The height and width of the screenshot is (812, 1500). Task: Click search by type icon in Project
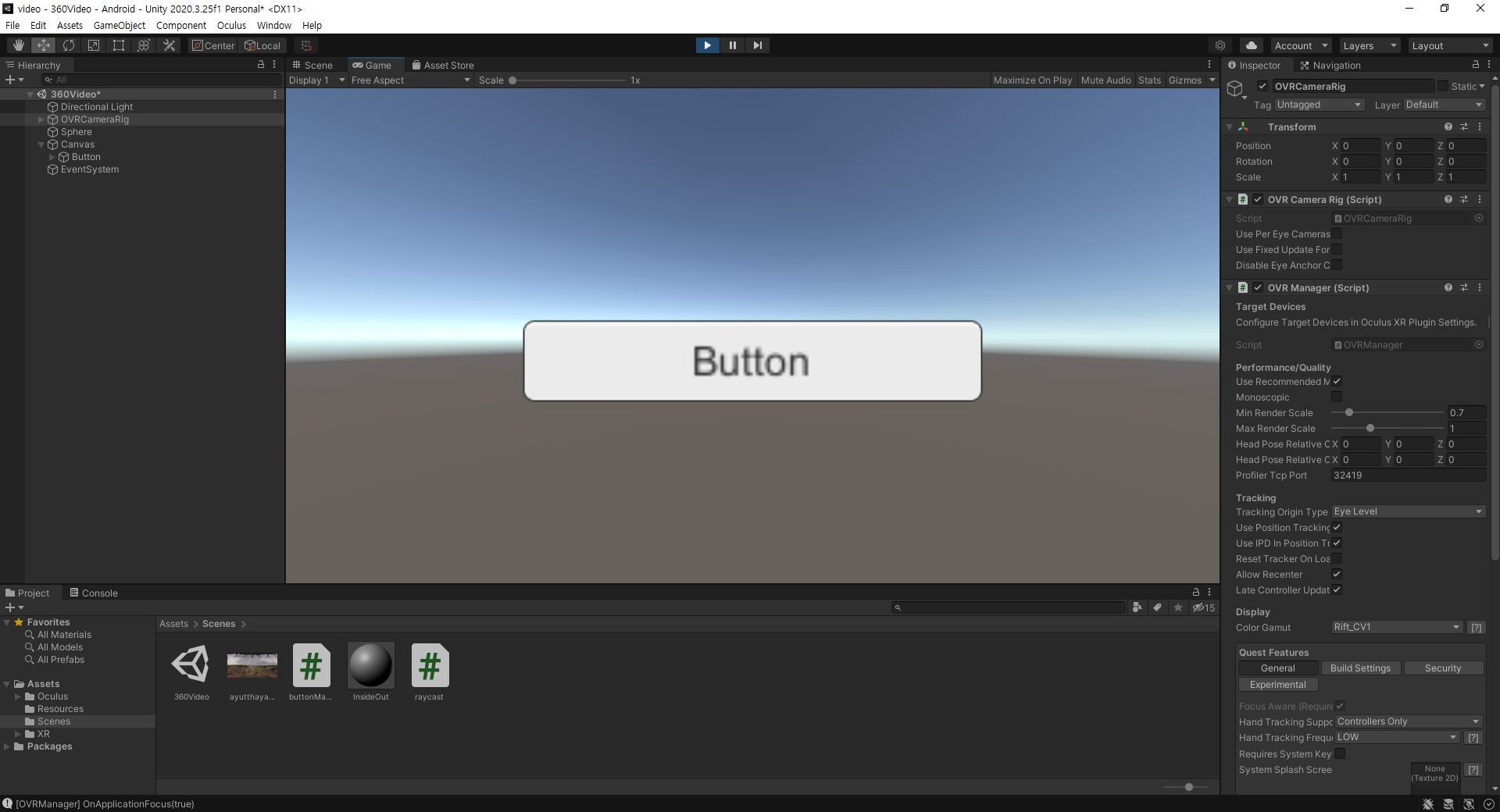pos(1137,607)
